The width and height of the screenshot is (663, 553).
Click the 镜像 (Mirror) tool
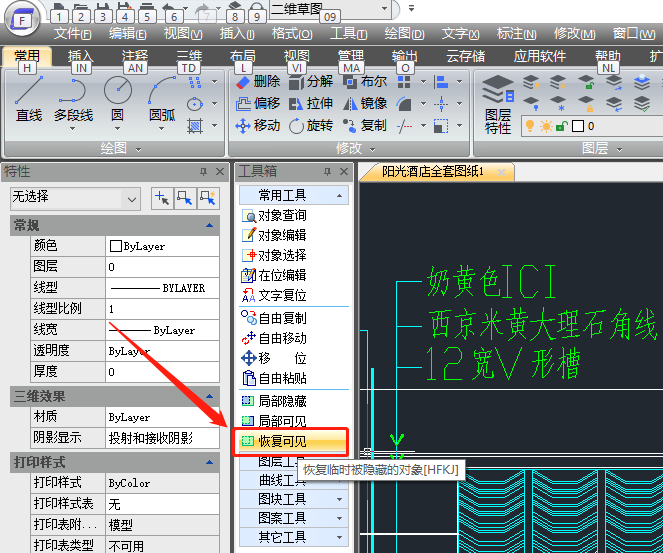pyautogui.click(x=365, y=103)
